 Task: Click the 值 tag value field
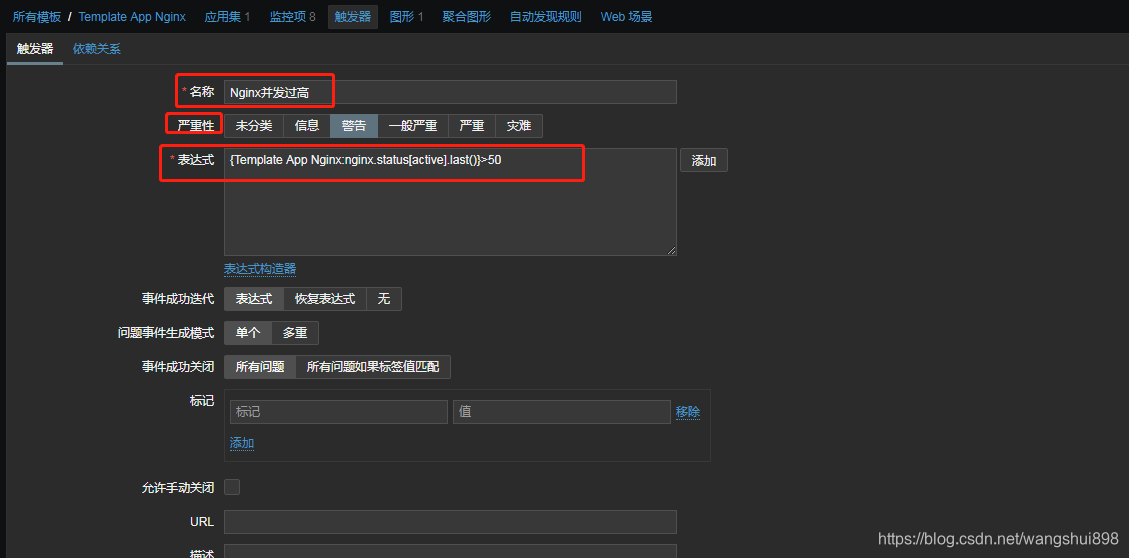(x=562, y=412)
